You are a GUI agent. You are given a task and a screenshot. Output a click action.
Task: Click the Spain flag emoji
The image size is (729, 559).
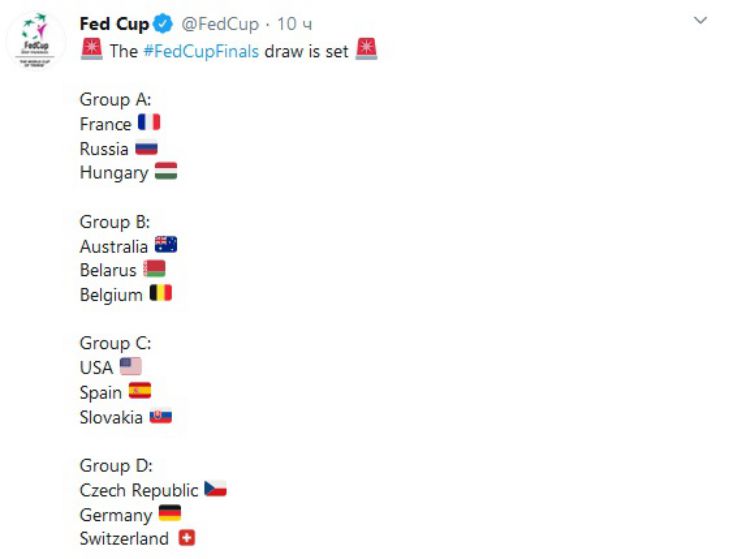[x=139, y=391]
